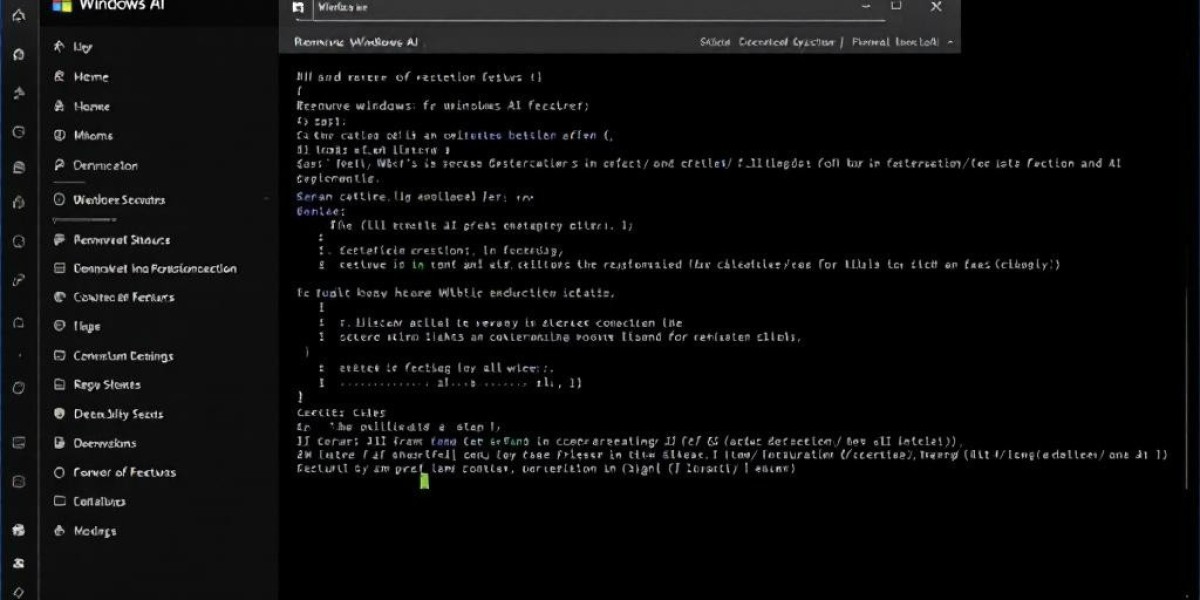Click the Windows logo icon beside Windows AI title
1200x600 pixels.
tap(62, 6)
